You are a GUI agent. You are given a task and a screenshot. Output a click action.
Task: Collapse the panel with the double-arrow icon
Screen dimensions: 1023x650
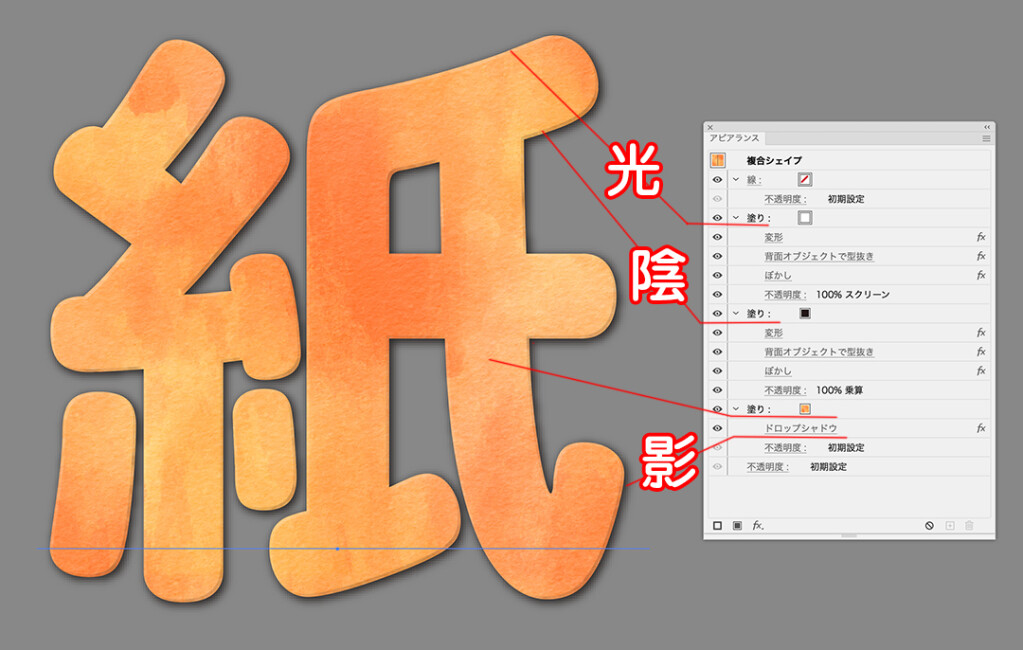(x=987, y=127)
